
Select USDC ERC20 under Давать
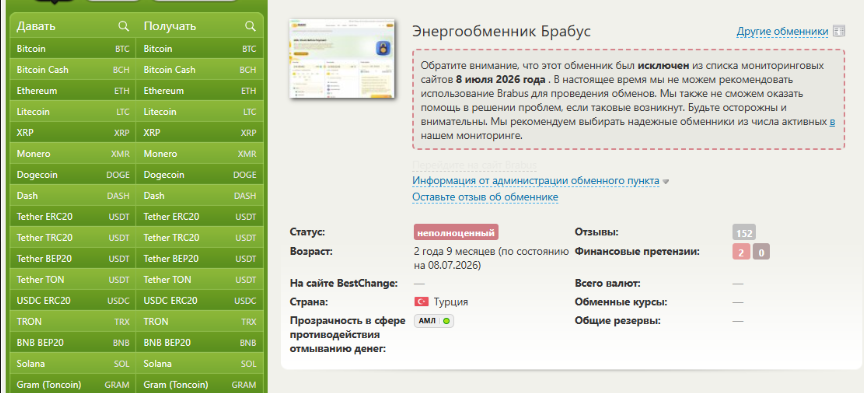[73, 300]
